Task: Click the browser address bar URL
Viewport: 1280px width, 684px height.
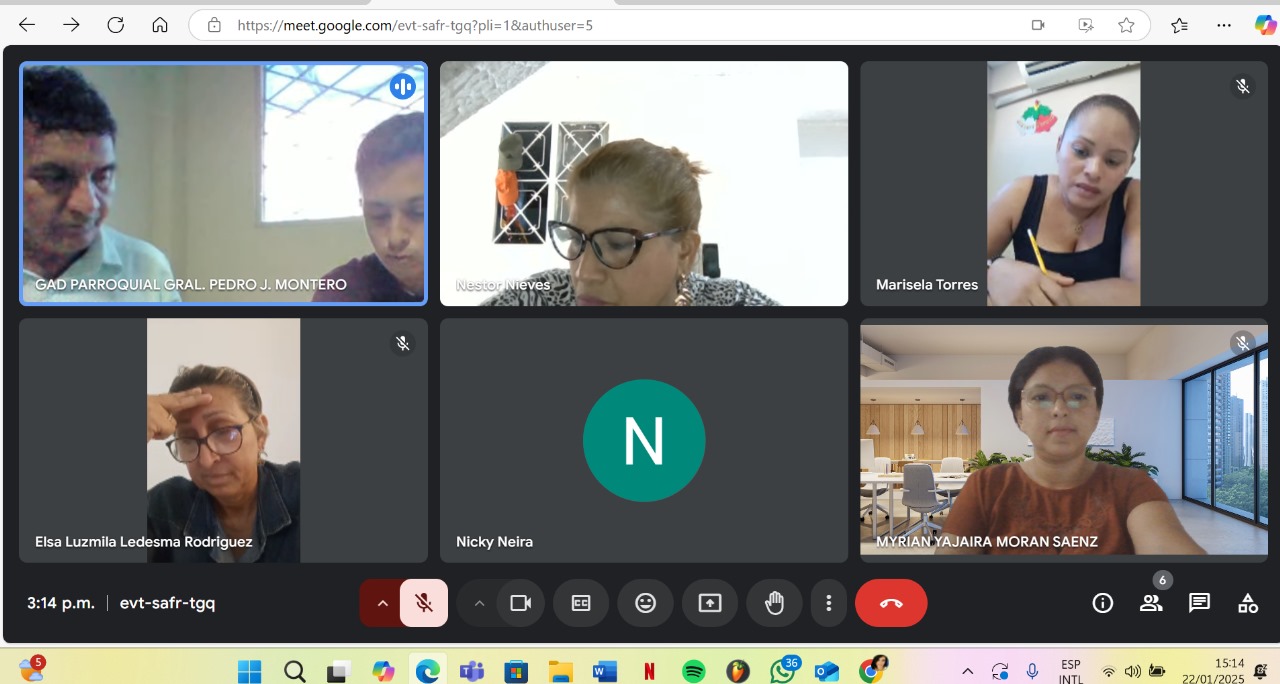Action: tap(415, 25)
